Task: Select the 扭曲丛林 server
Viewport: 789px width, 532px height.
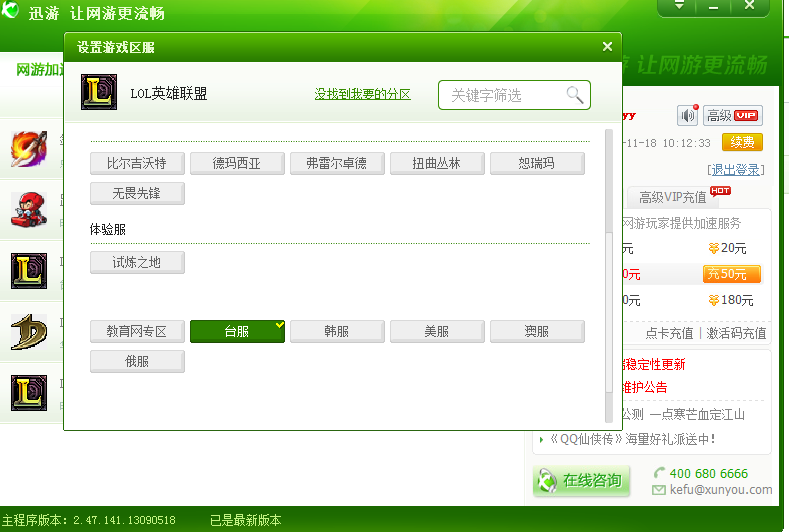Action: coord(437,164)
